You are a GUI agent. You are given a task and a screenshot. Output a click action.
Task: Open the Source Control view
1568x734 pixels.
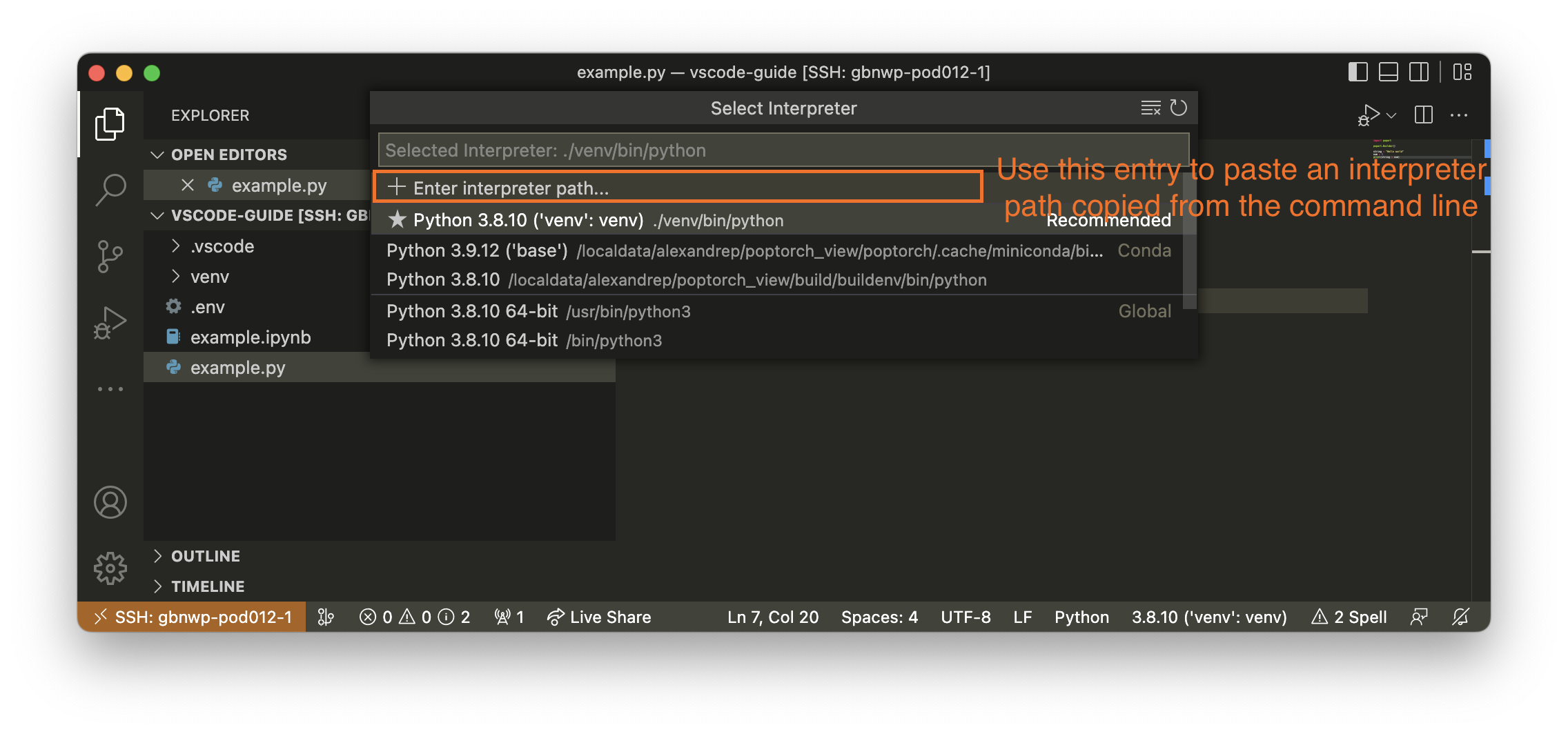[x=110, y=257]
